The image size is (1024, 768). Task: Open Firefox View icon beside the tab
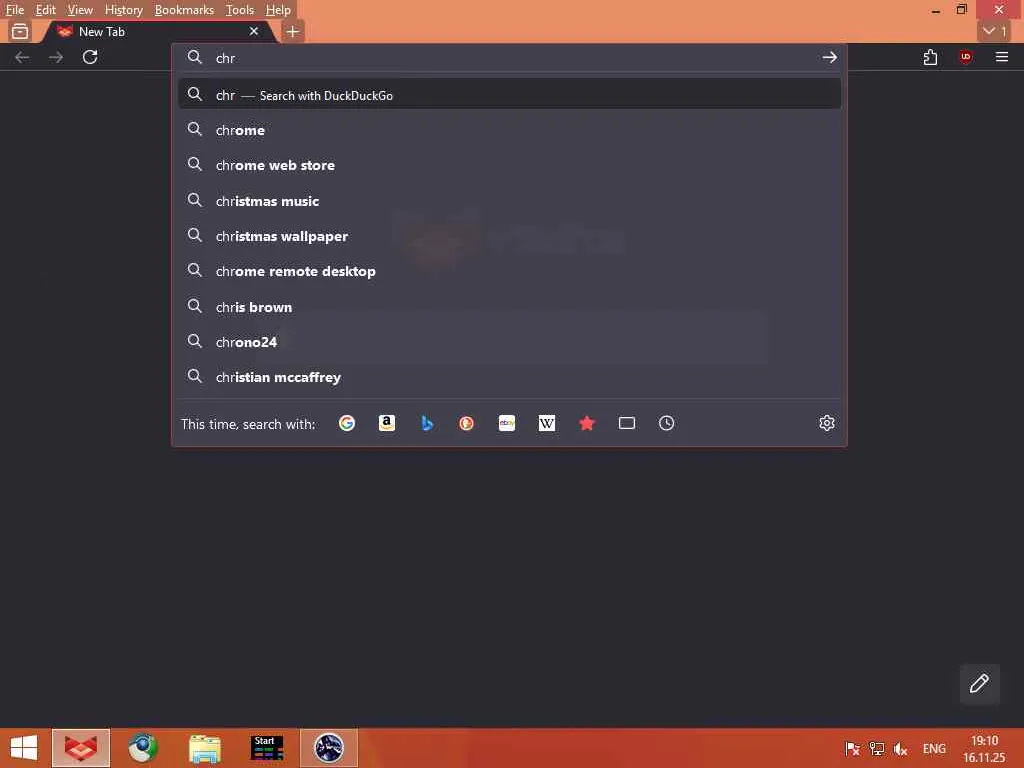point(20,31)
